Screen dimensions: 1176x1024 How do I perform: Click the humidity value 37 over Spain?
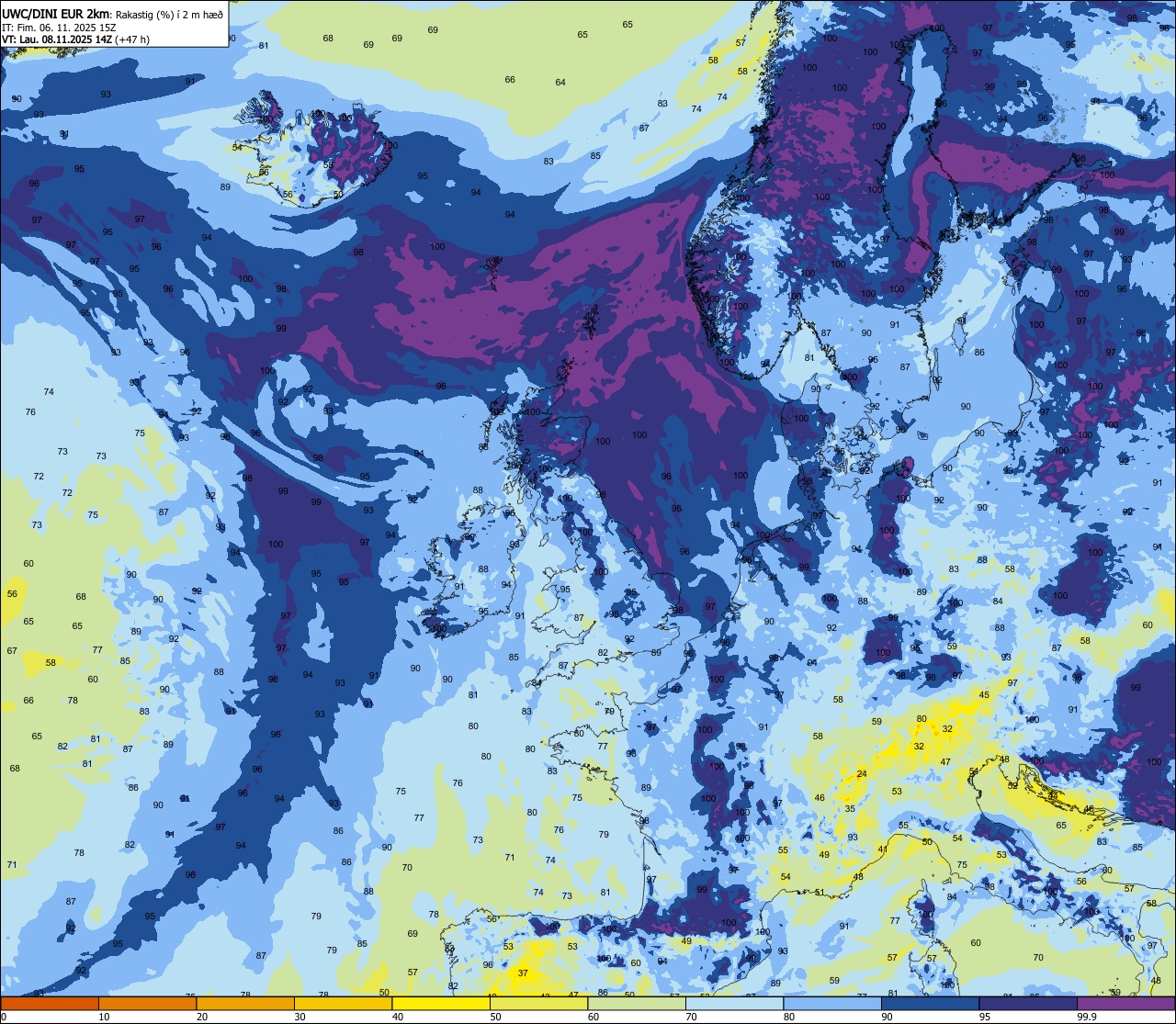tap(523, 973)
